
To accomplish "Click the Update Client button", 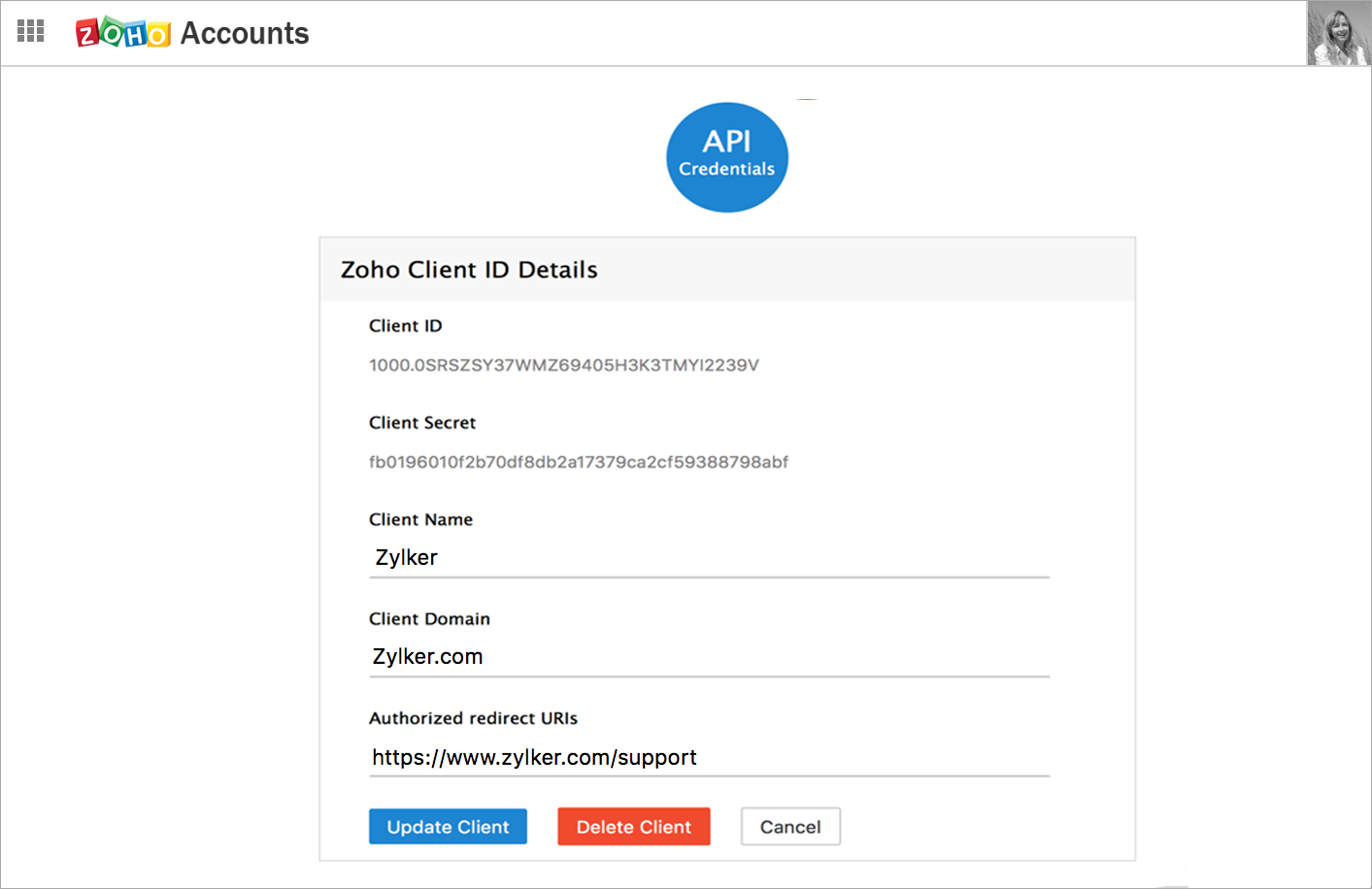I will [x=448, y=826].
